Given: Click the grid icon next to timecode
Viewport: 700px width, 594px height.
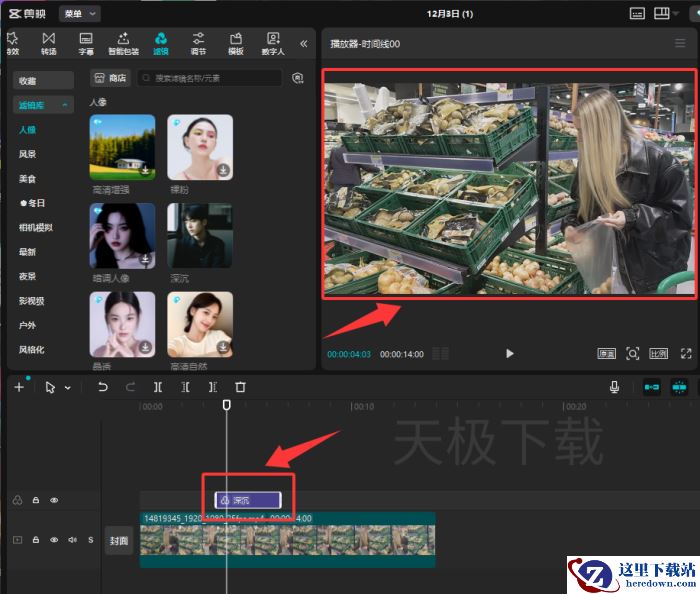Looking at the screenshot, I should tap(440, 354).
